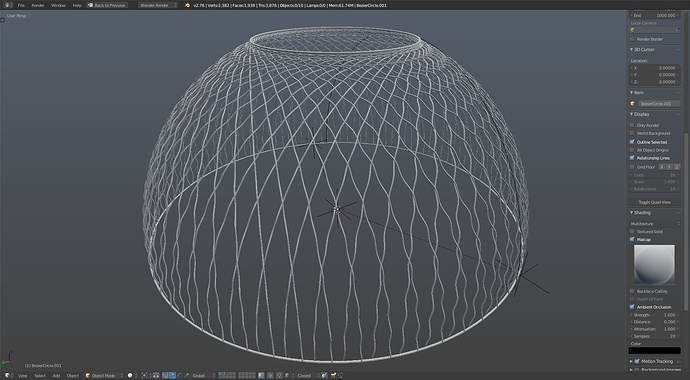Click the object icon beside BezierCircle.001 name
Screen dimensions: 690x380
coord(633,104)
